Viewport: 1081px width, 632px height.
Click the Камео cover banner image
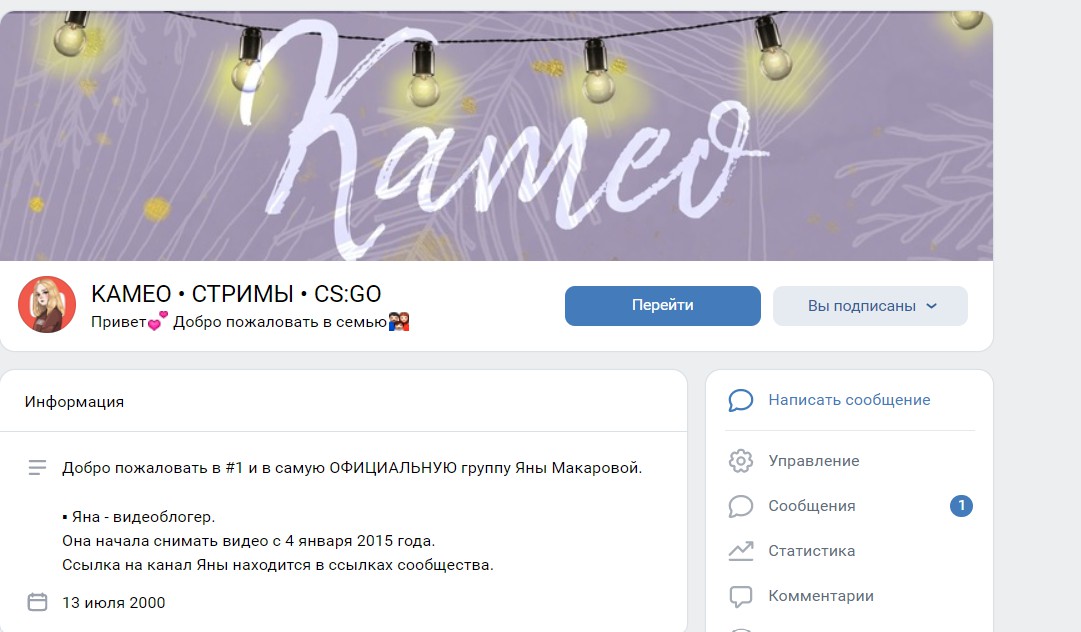click(x=496, y=136)
